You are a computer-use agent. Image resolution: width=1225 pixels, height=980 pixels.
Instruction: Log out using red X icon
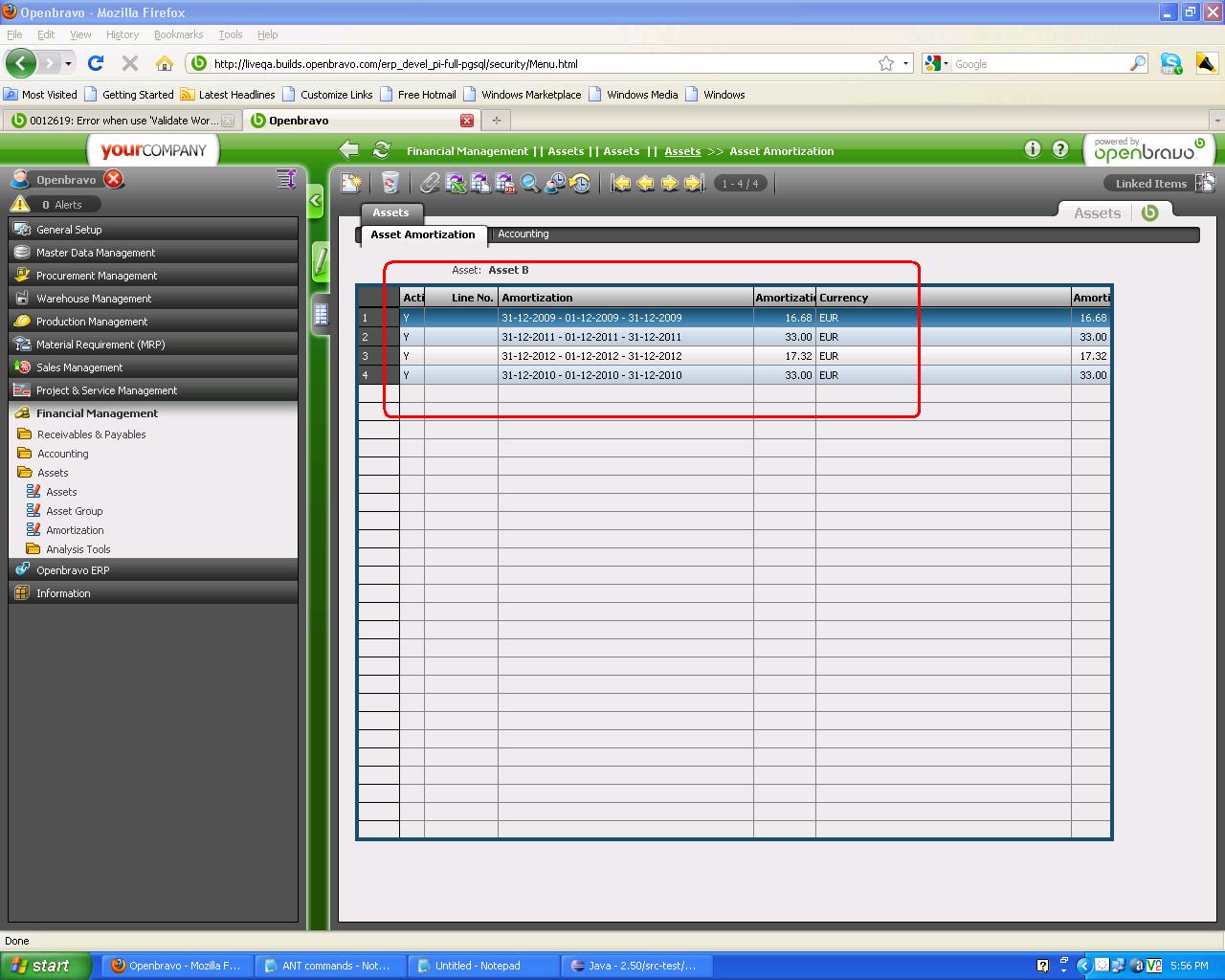click(114, 179)
